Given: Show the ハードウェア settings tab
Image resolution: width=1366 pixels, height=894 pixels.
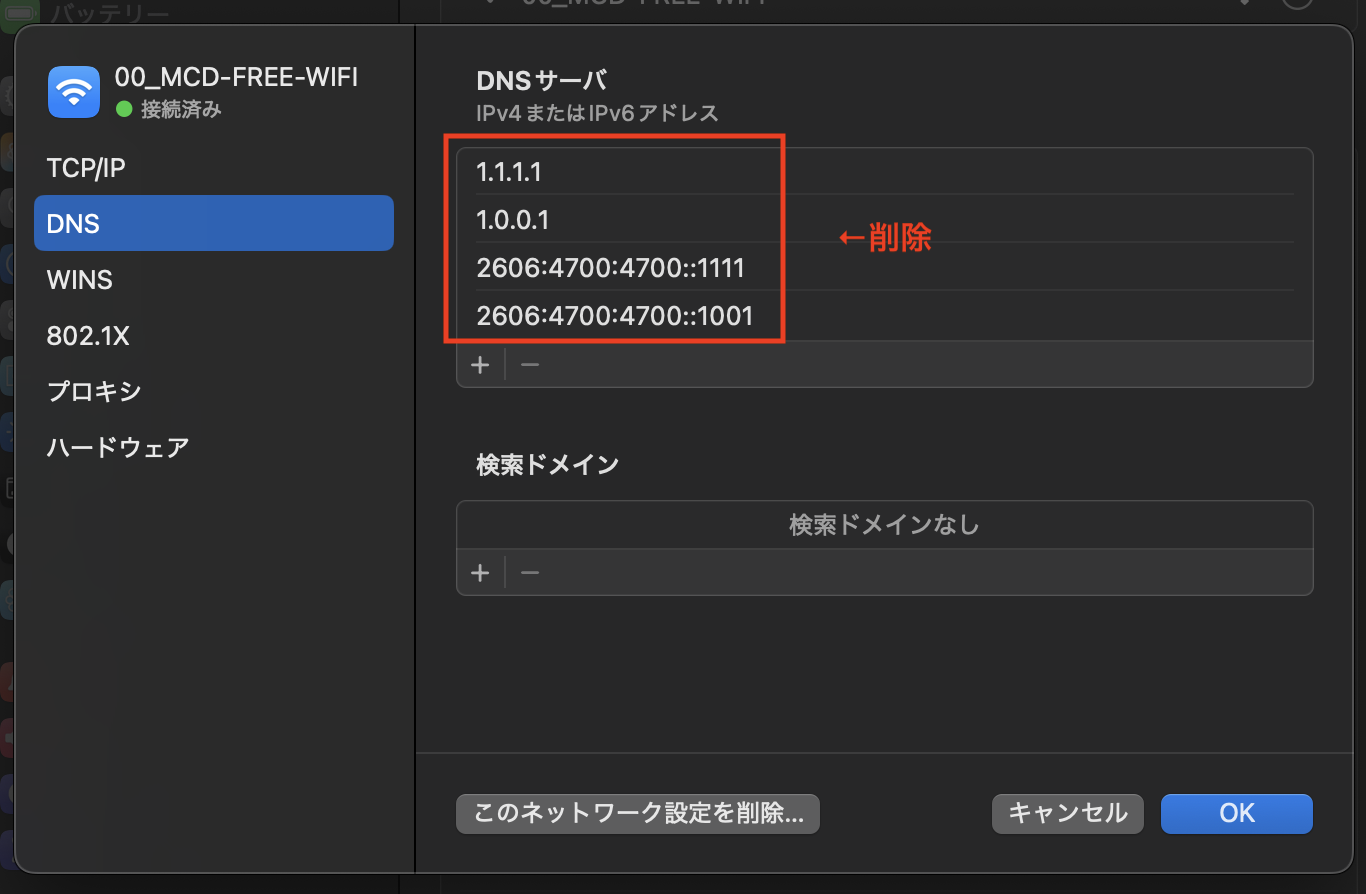Looking at the screenshot, I should point(118,447).
